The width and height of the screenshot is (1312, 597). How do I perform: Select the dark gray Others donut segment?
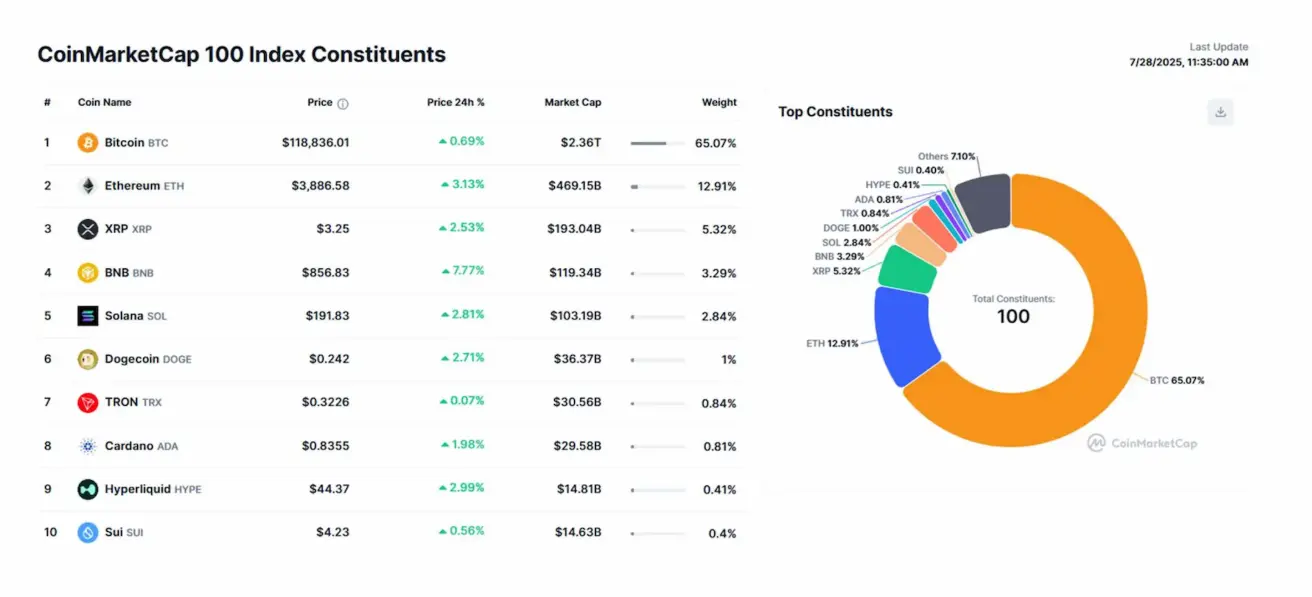pyautogui.click(x=982, y=203)
